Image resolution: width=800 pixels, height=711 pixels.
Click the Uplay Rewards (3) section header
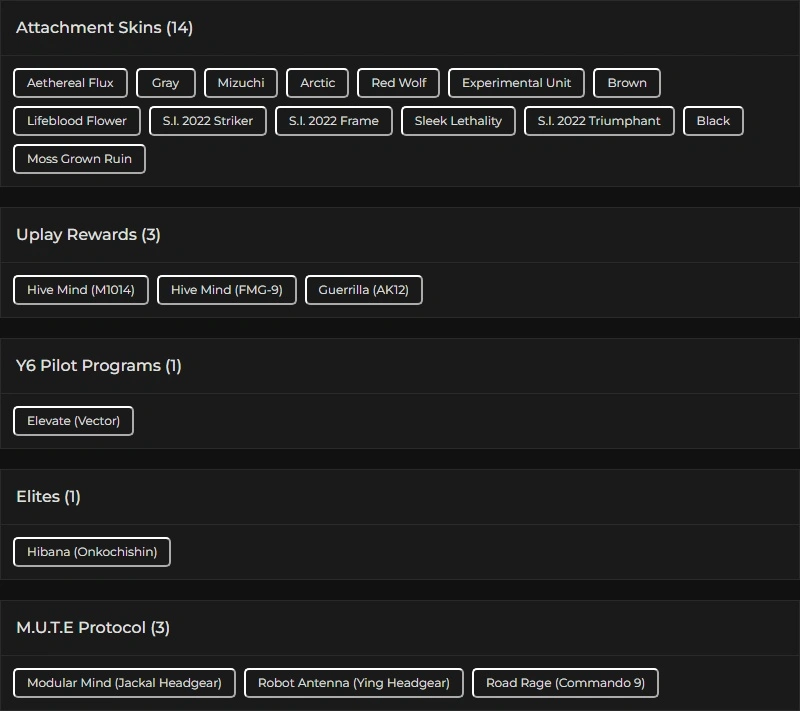(88, 235)
